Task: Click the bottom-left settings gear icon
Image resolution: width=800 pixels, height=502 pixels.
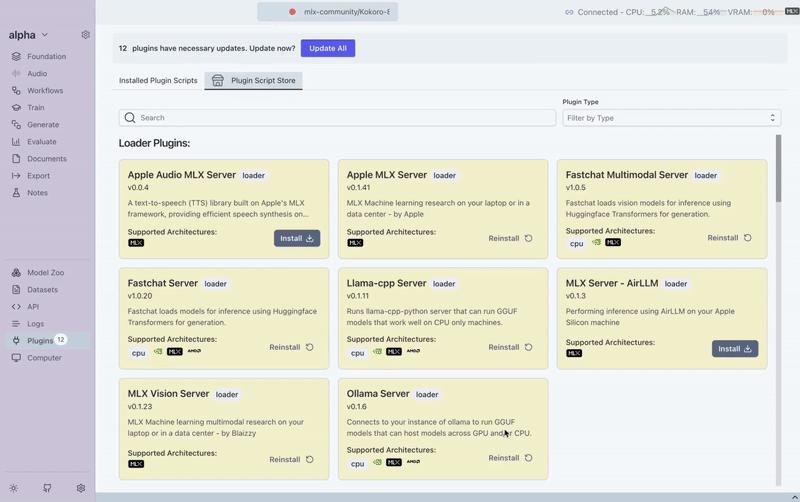Action: coord(81,488)
